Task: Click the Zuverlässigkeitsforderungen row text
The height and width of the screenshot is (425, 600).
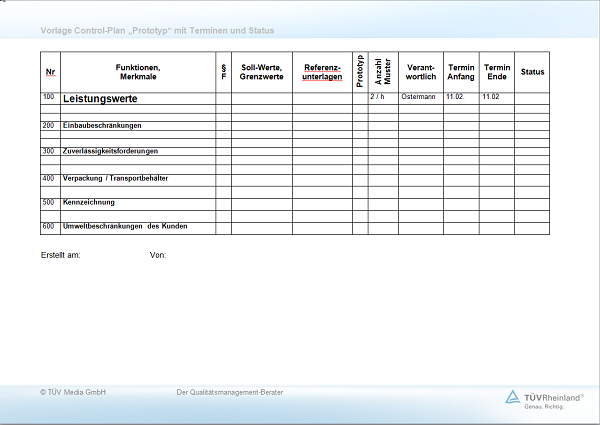Action: click(110, 151)
